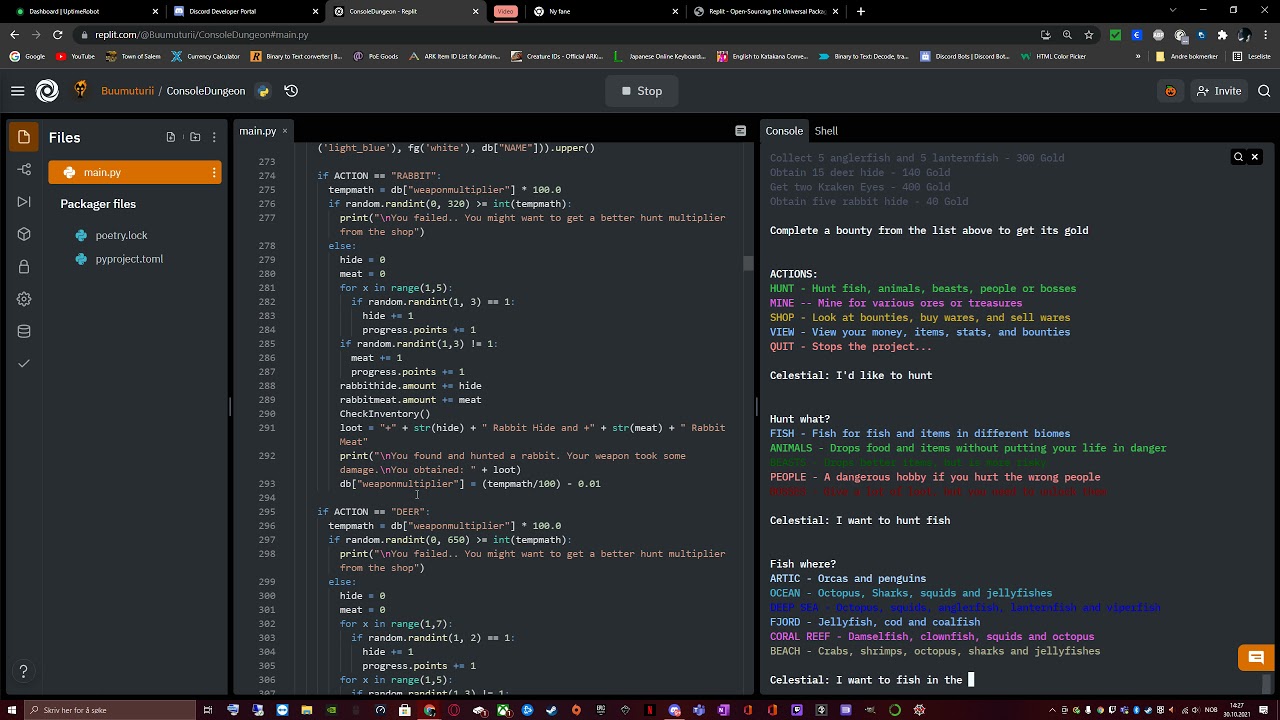
Task: Click the console vertical scrollbar thumb
Action: point(1268,683)
